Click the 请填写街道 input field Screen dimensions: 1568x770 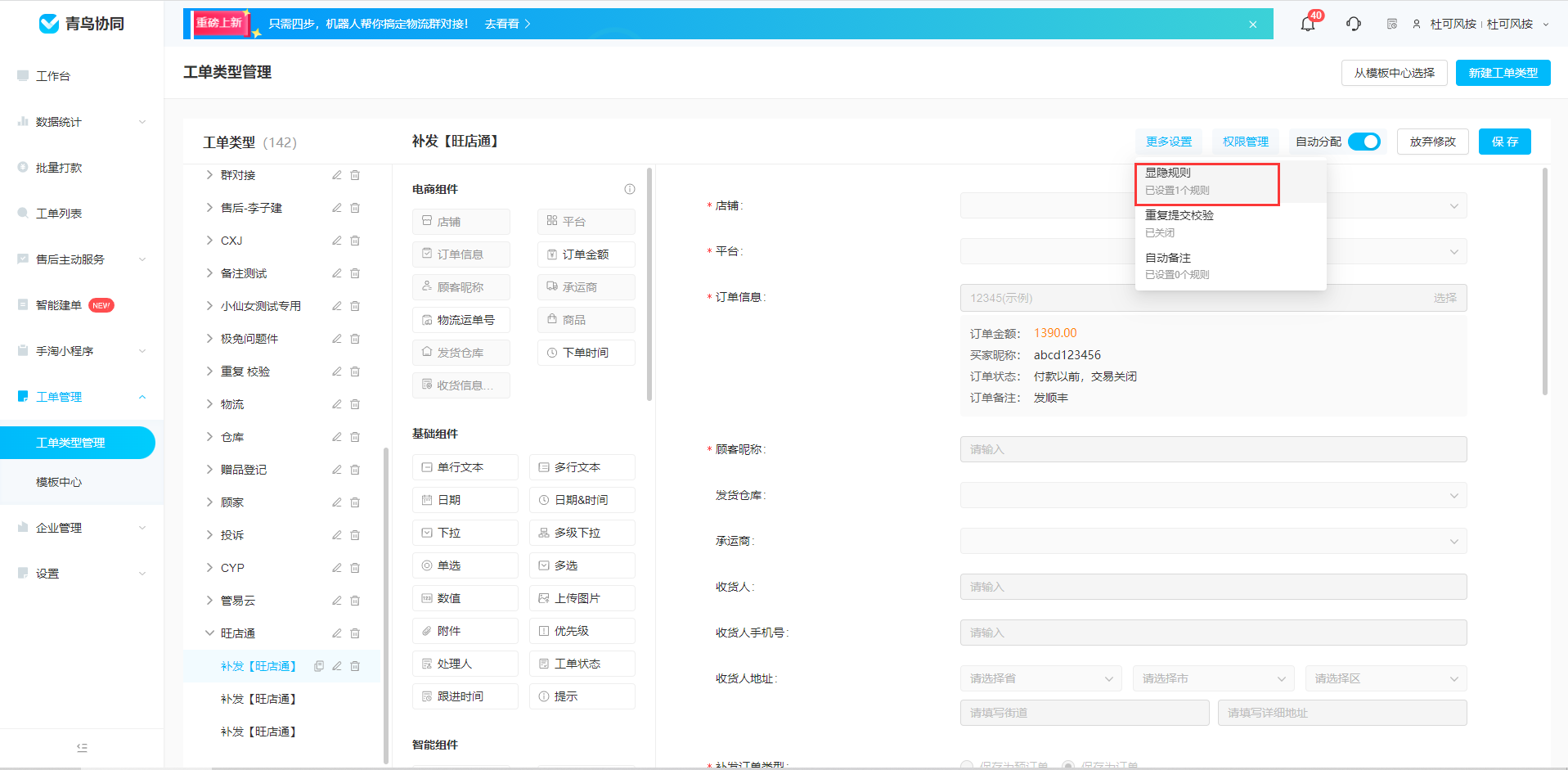coord(1085,713)
